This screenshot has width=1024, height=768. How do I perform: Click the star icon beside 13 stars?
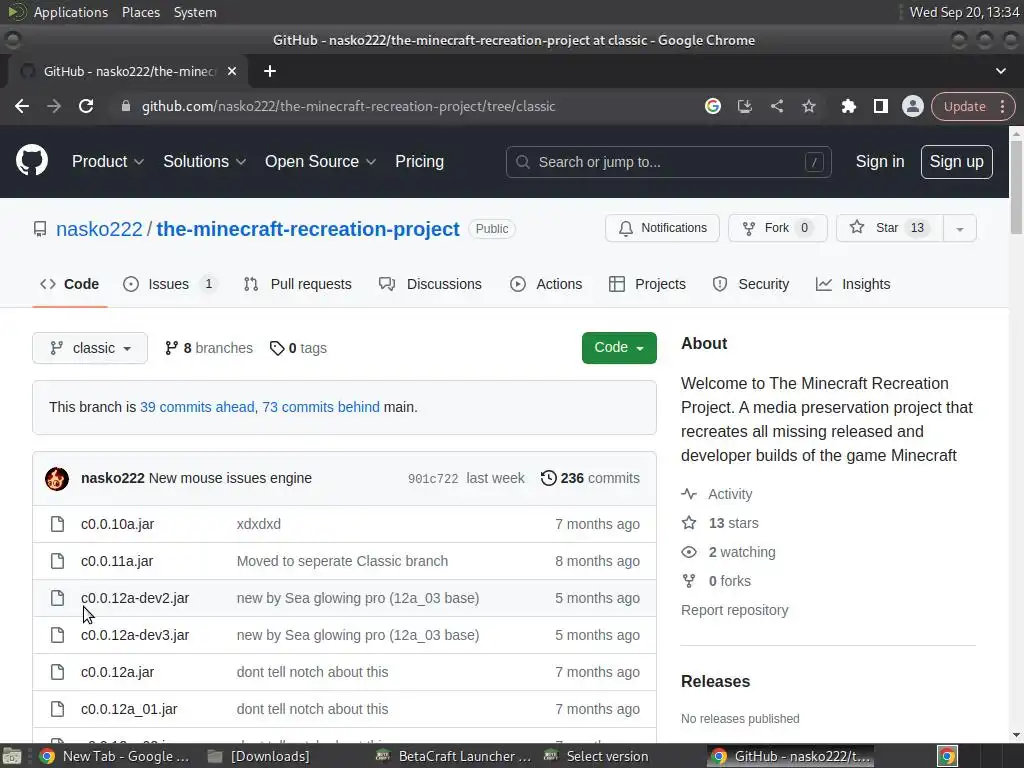pyautogui.click(x=689, y=522)
